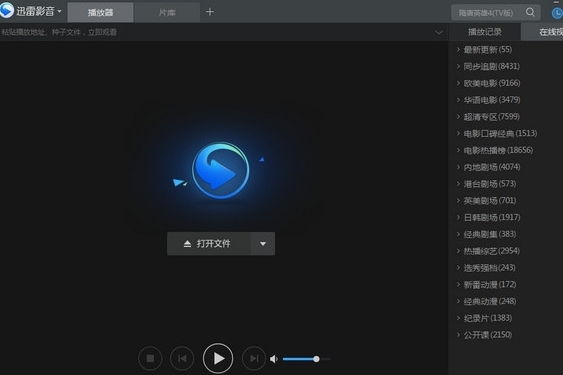Click the 打开文件 button
This screenshot has height=375, width=563.
coord(209,244)
